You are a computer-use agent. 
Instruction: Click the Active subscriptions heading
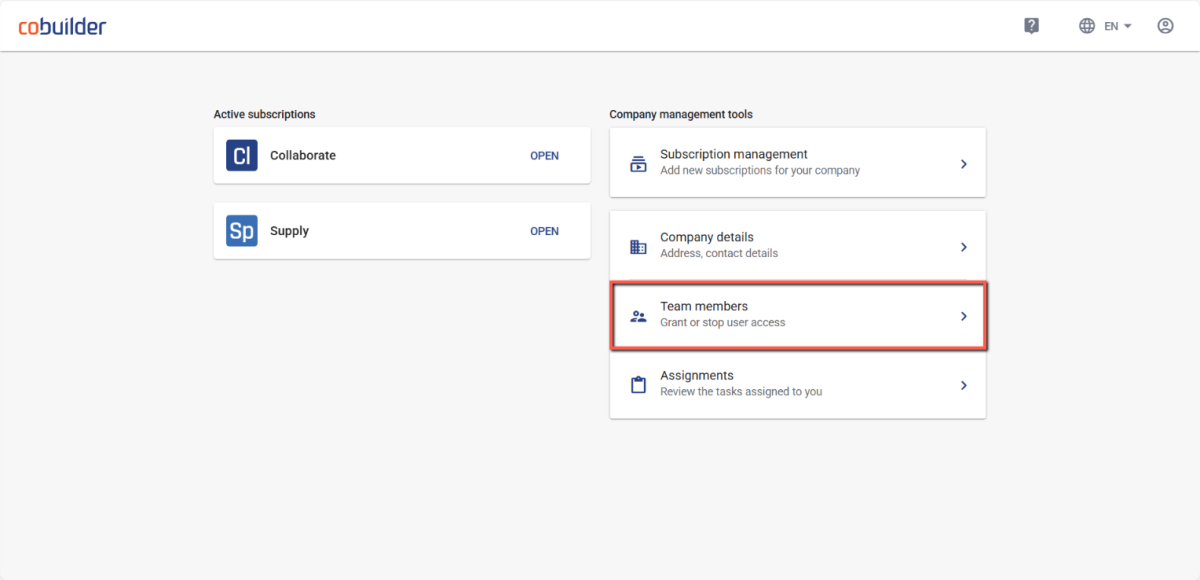pos(264,115)
